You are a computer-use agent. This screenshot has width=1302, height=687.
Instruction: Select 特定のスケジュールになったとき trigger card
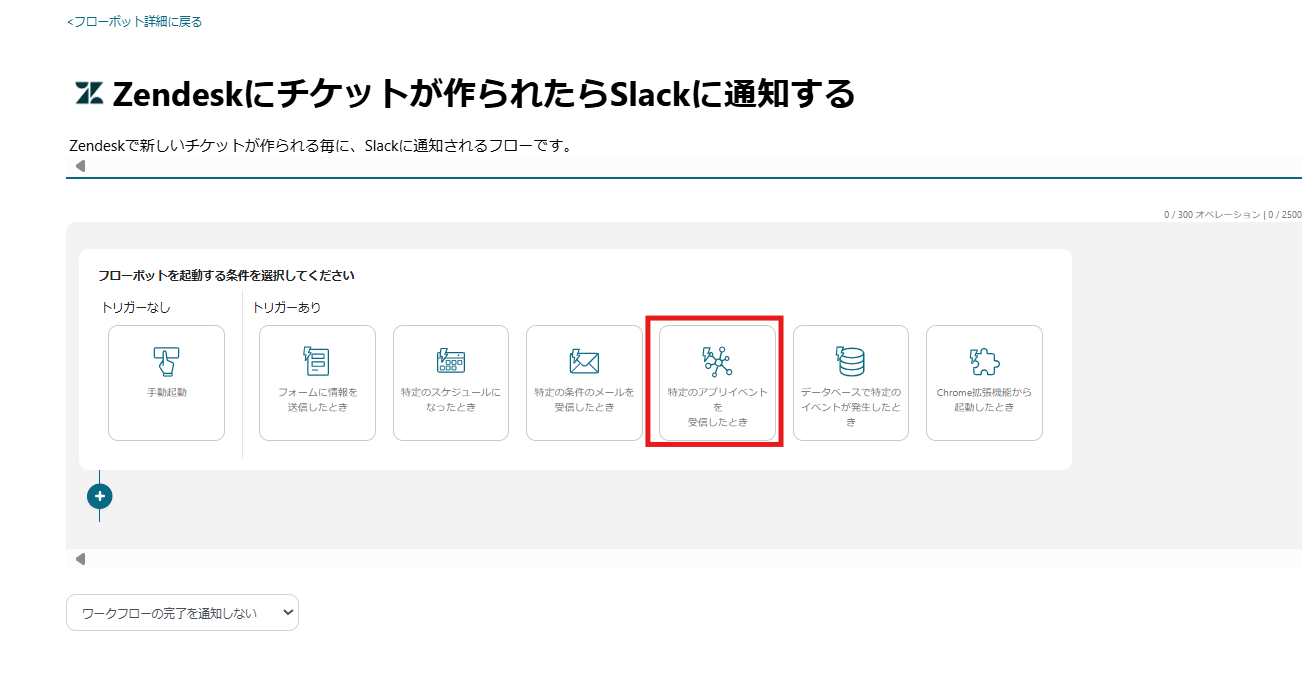click(x=451, y=383)
